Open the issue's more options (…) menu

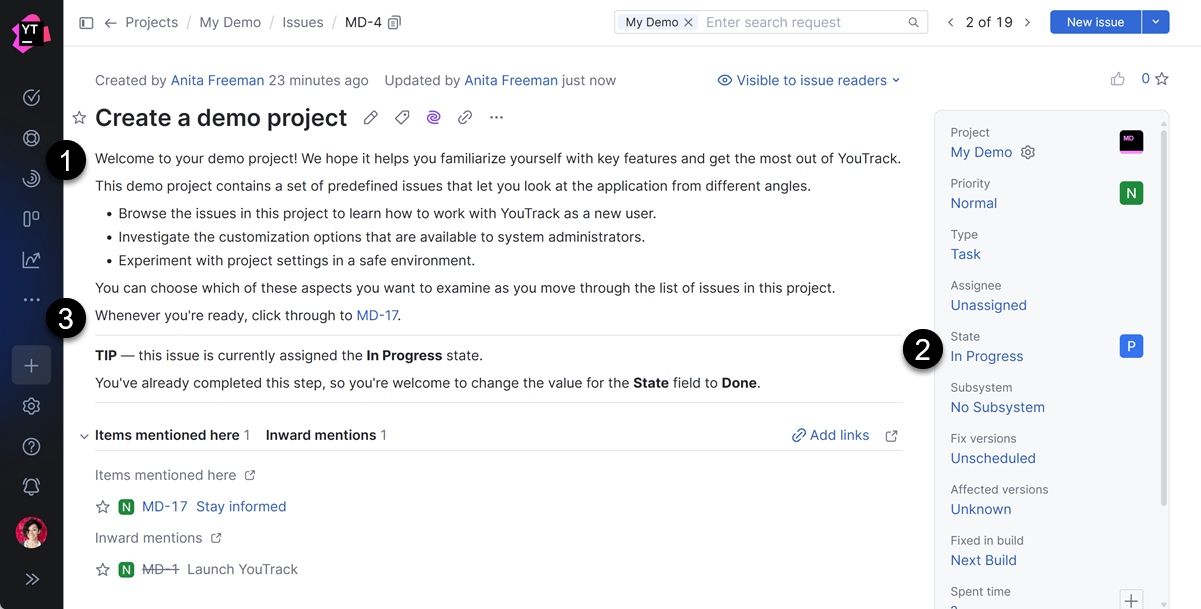(x=497, y=117)
